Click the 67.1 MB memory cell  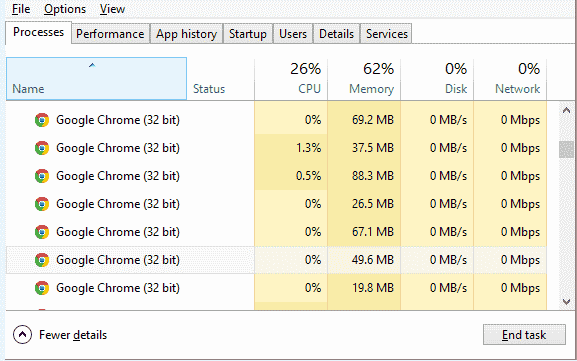tap(364, 232)
